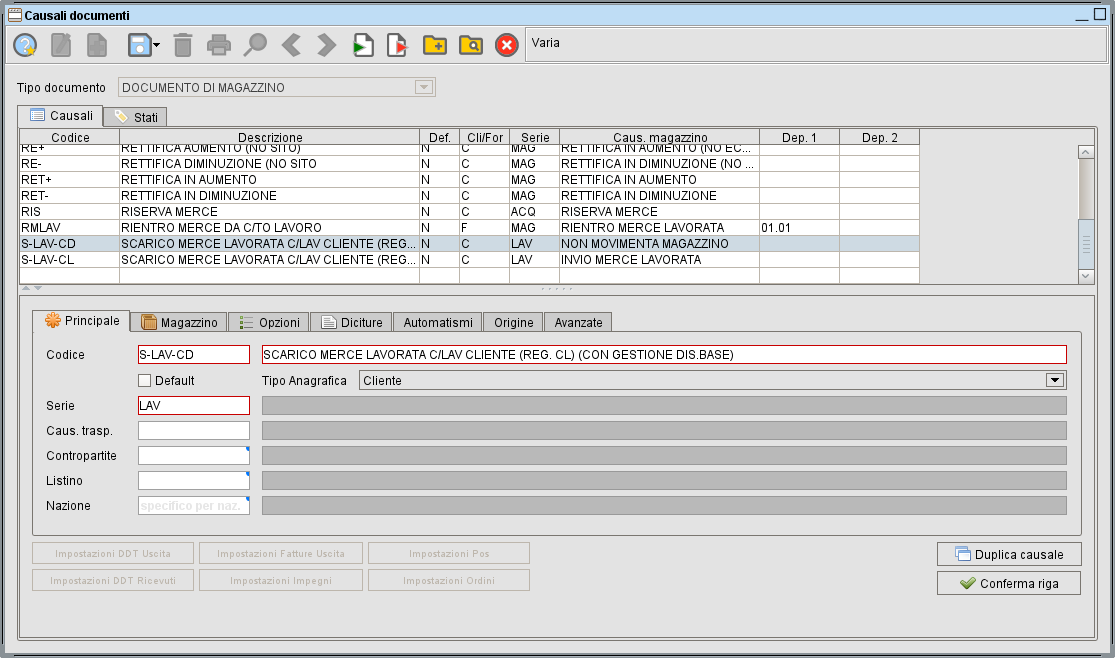The height and width of the screenshot is (658, 1115).
Task: Open the Tipo documento dropdown
Action: [x=424, y=88]
